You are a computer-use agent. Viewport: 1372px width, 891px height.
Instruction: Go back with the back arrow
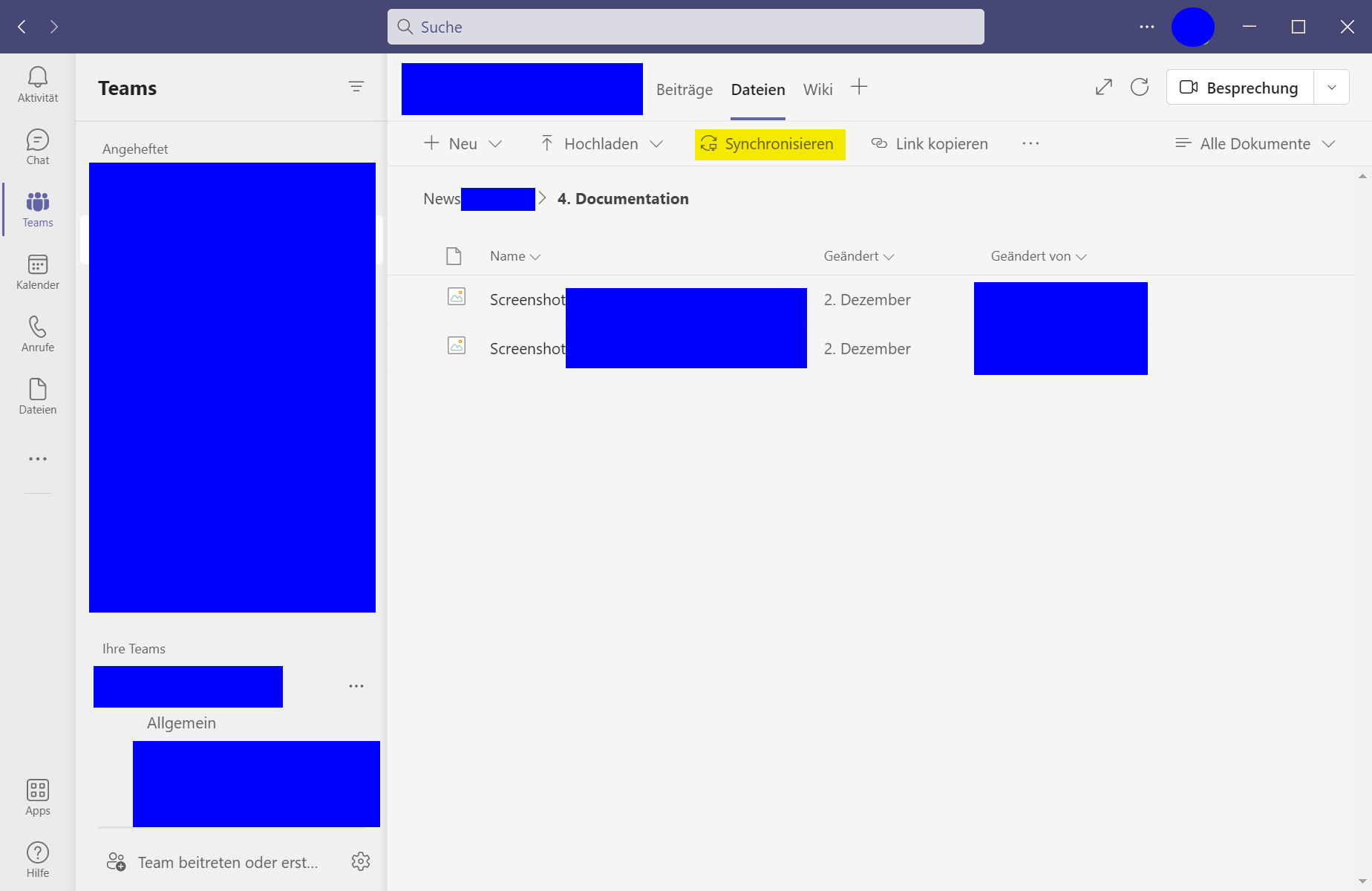click(x=22, y=27)
